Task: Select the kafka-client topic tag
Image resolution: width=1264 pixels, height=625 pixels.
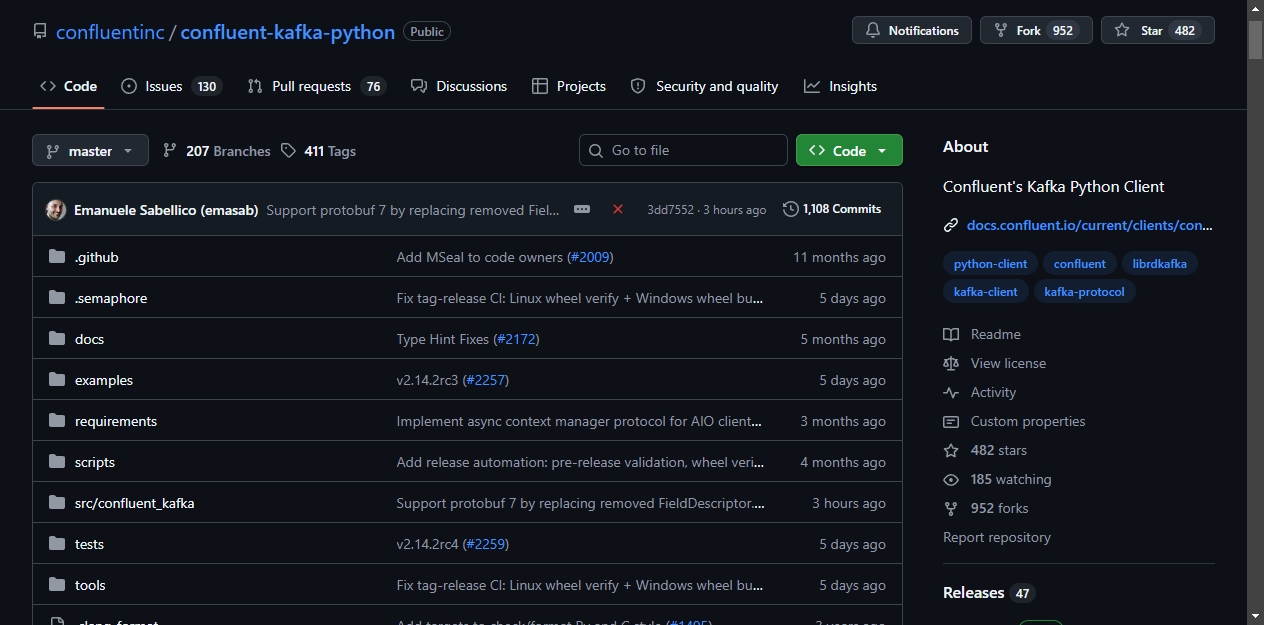Action: [985, 292]
